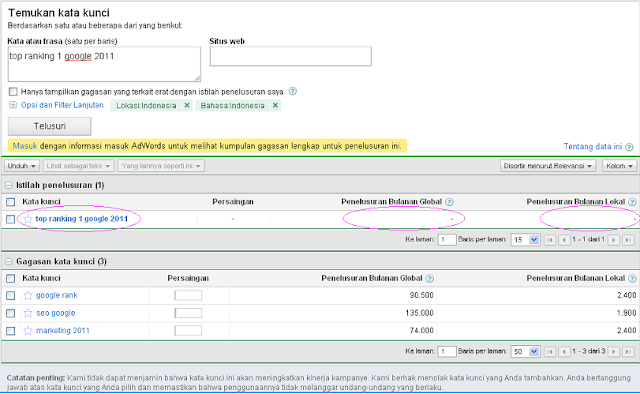640x394 pixels.
Task: Open help icon beside 'Tentang data ini'
Action: pyautogui.click(x=629, y=147)
